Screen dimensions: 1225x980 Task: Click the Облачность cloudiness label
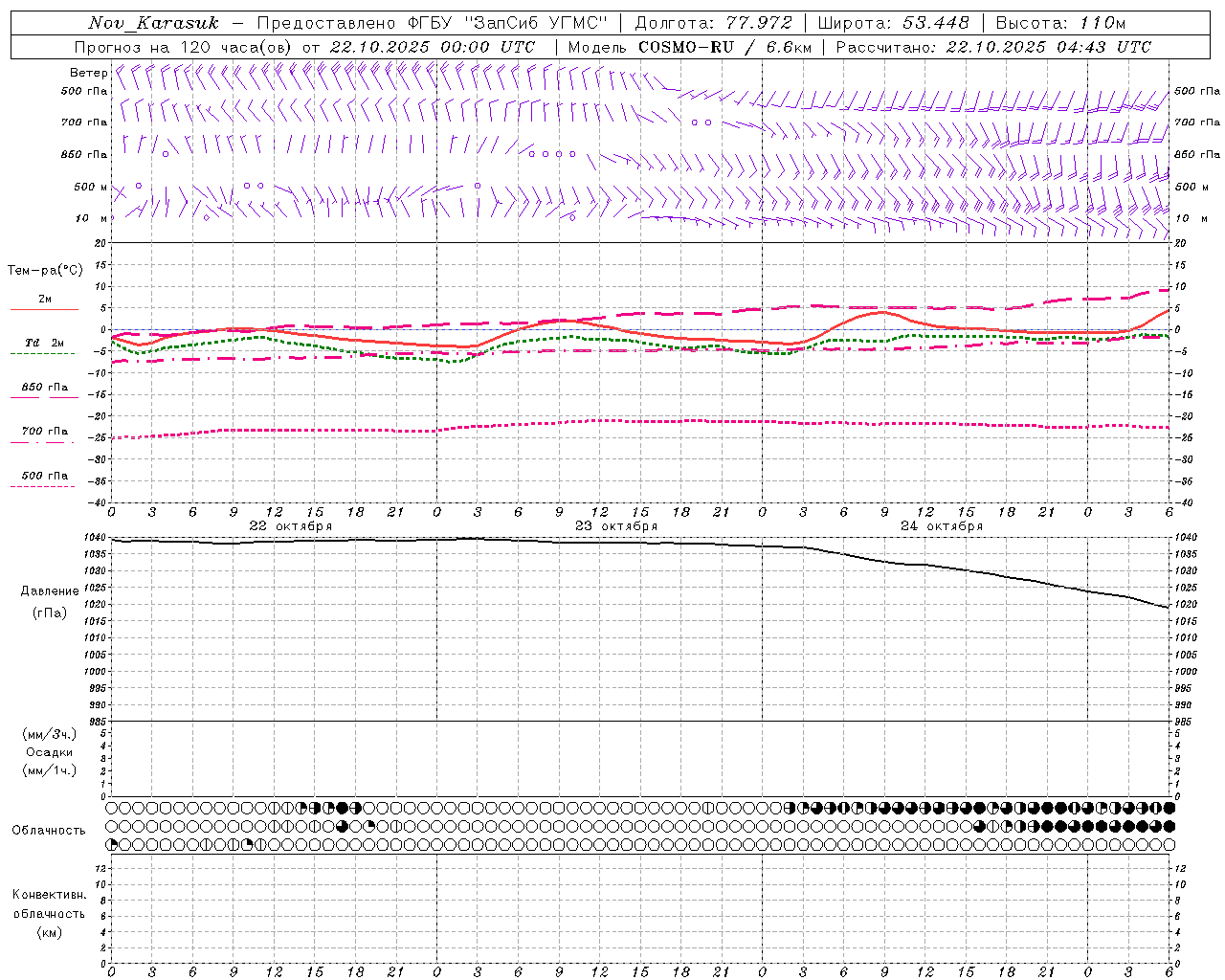click(x=49, y=831)
